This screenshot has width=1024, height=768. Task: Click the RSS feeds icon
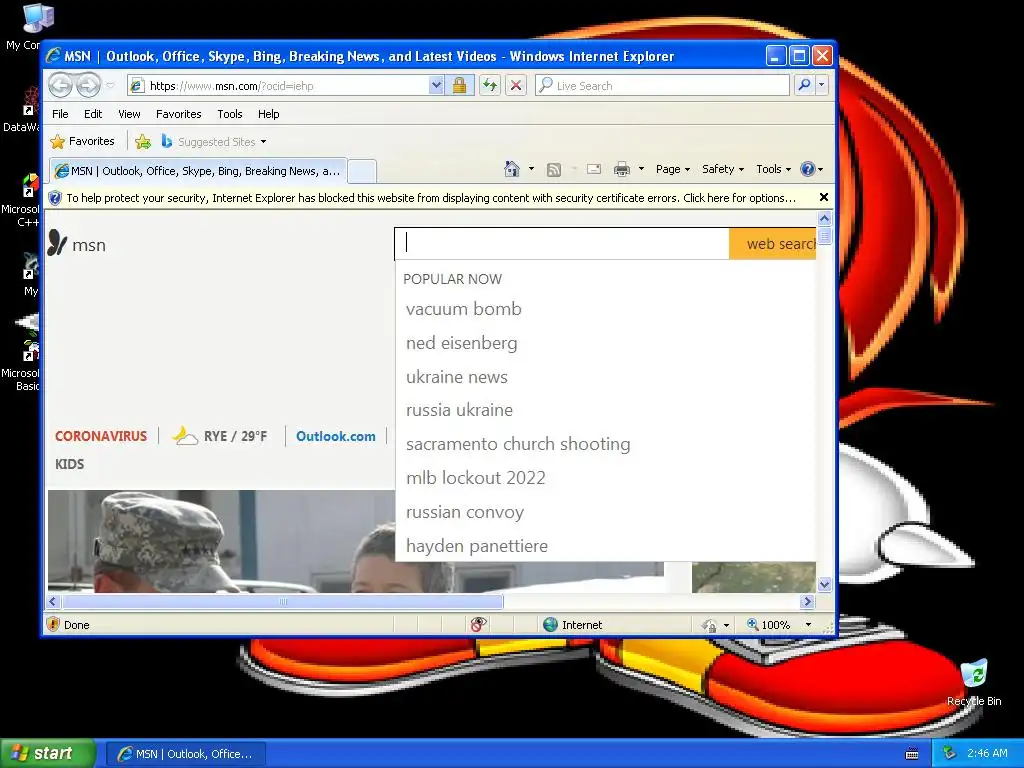point(554,170)
